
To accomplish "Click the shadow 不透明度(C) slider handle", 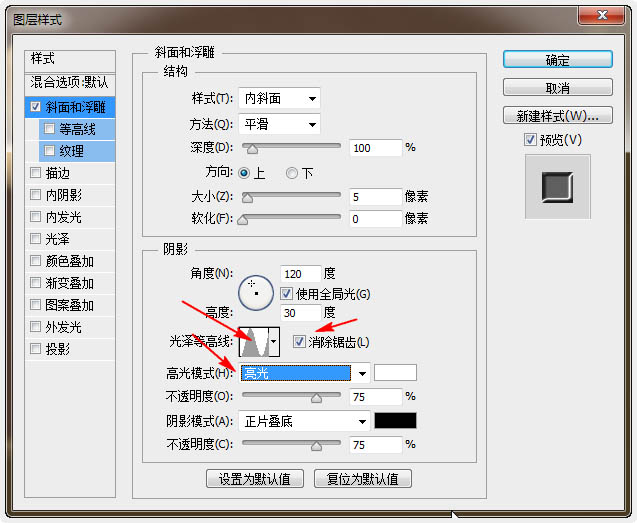I will point(316,446).
